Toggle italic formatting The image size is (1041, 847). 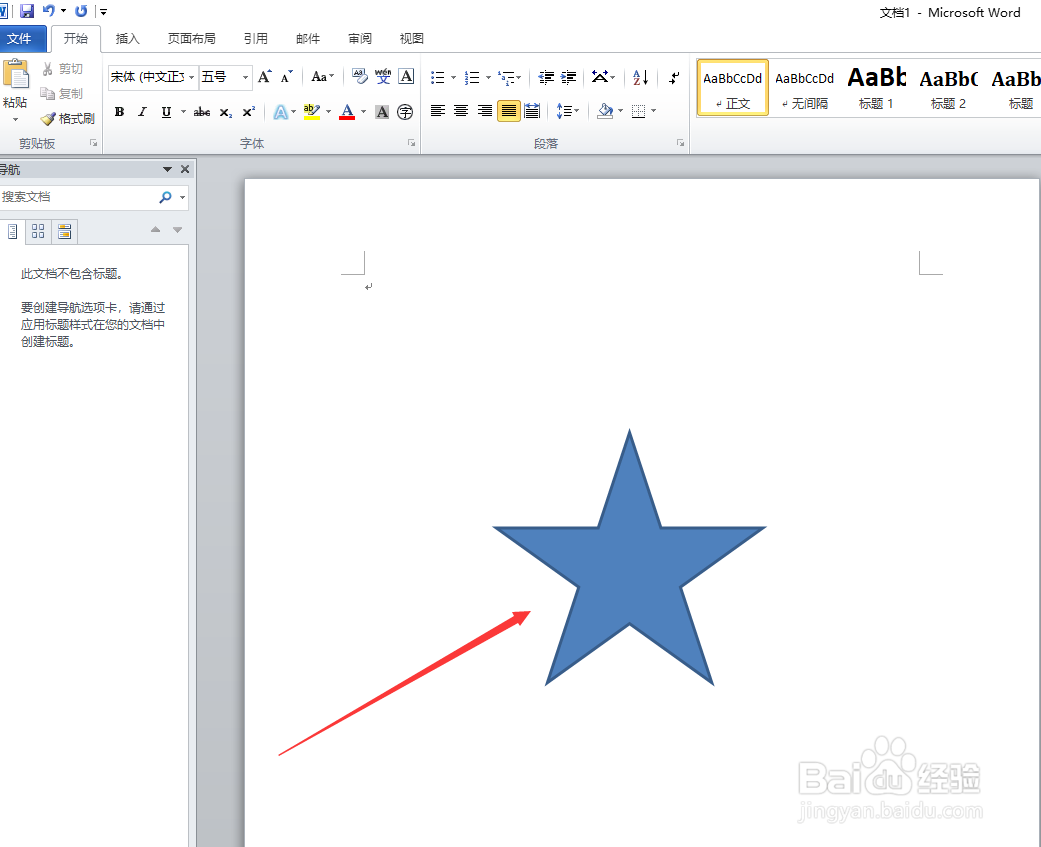point(142,111)
